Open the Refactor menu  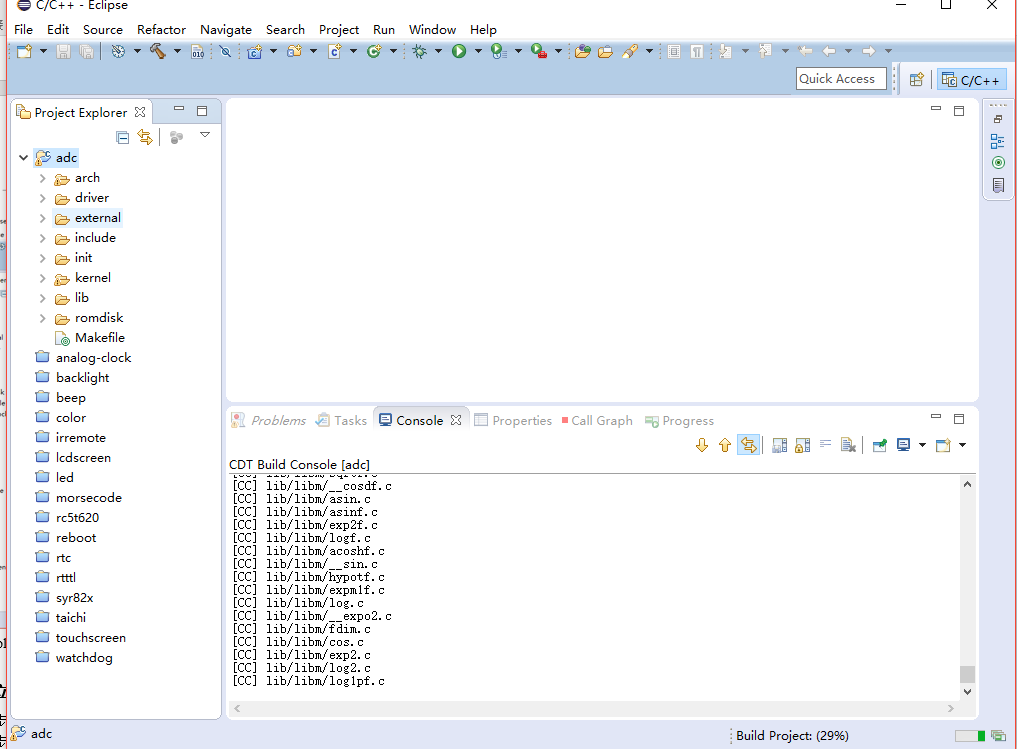point(161,29)
